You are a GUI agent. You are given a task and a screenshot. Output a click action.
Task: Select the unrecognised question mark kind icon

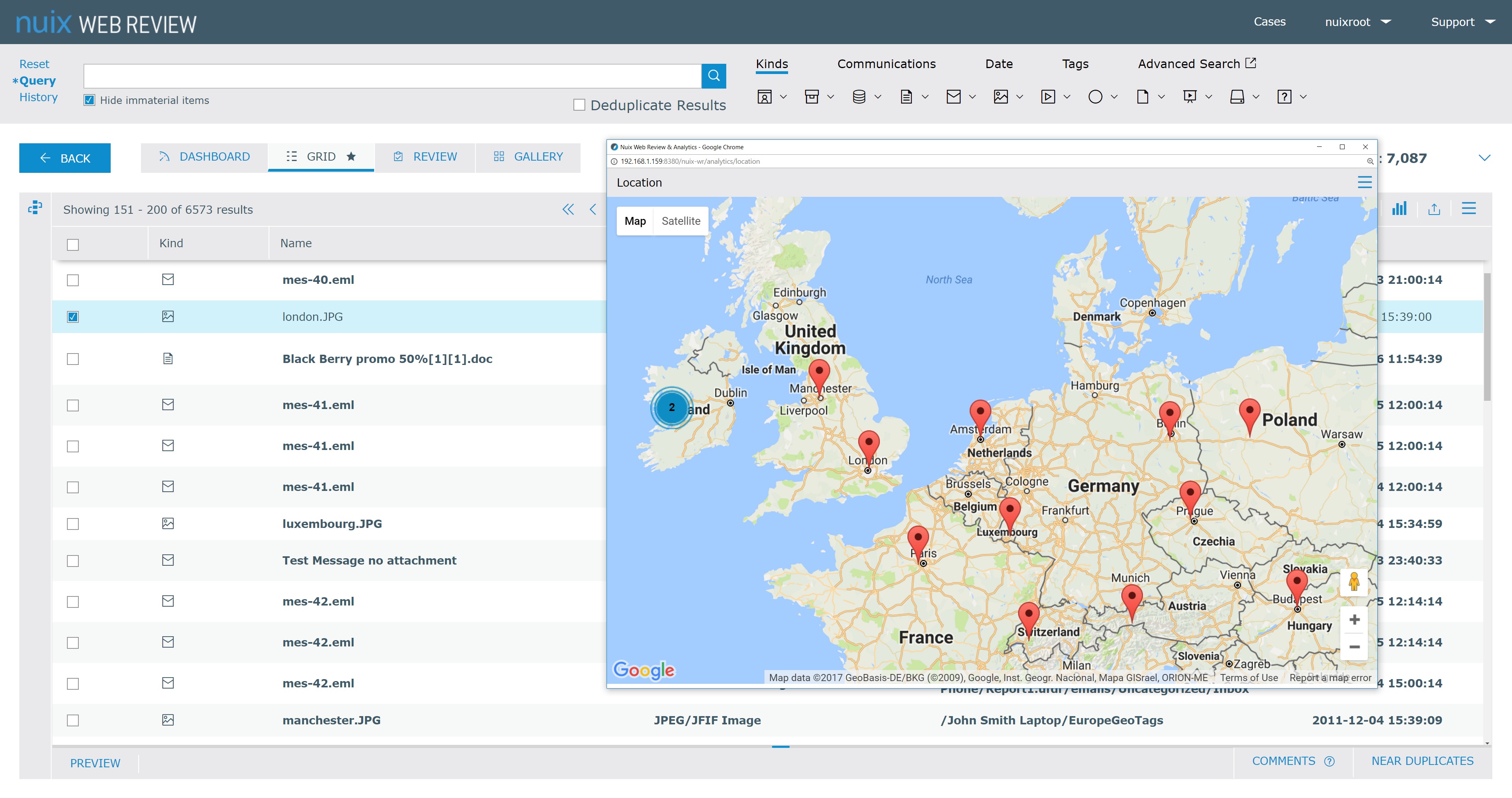(1284, 97)
